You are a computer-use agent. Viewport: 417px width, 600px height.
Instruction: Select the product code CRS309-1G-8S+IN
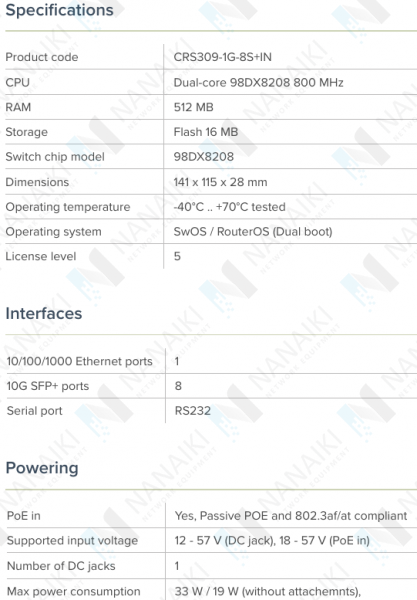pos(223,57)
